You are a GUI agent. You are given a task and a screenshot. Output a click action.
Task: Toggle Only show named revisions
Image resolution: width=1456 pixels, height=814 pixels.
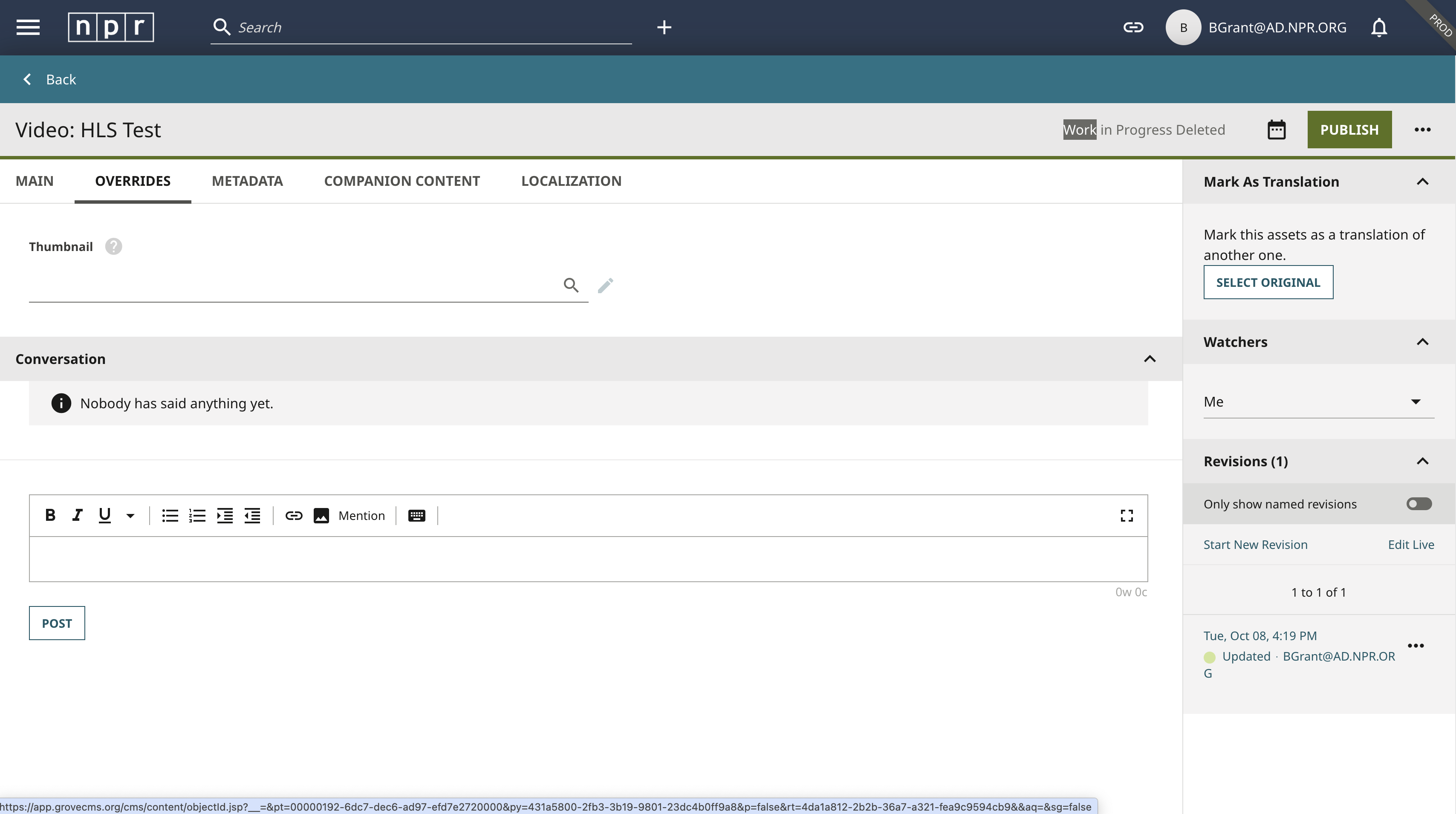(1418, 504)
